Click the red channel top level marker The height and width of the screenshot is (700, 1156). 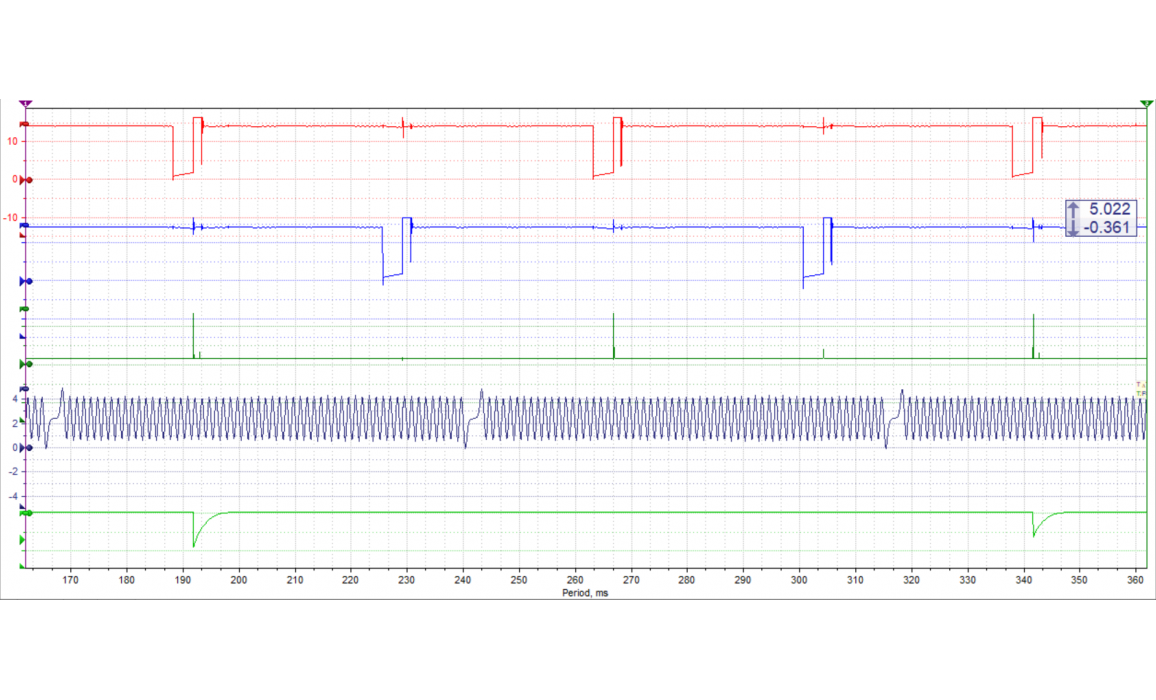point(25,125)
